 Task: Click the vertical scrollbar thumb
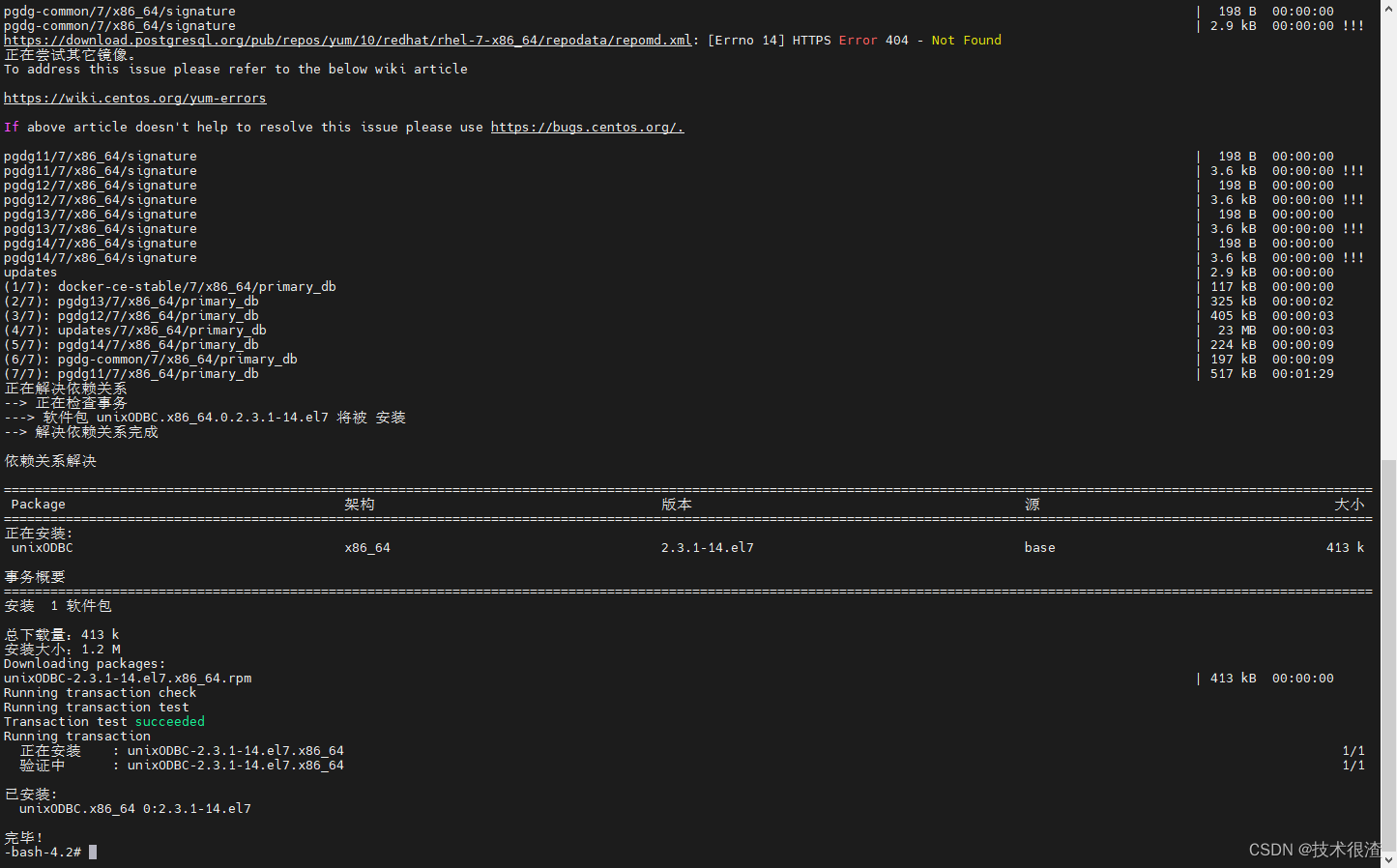point(1388,654)
